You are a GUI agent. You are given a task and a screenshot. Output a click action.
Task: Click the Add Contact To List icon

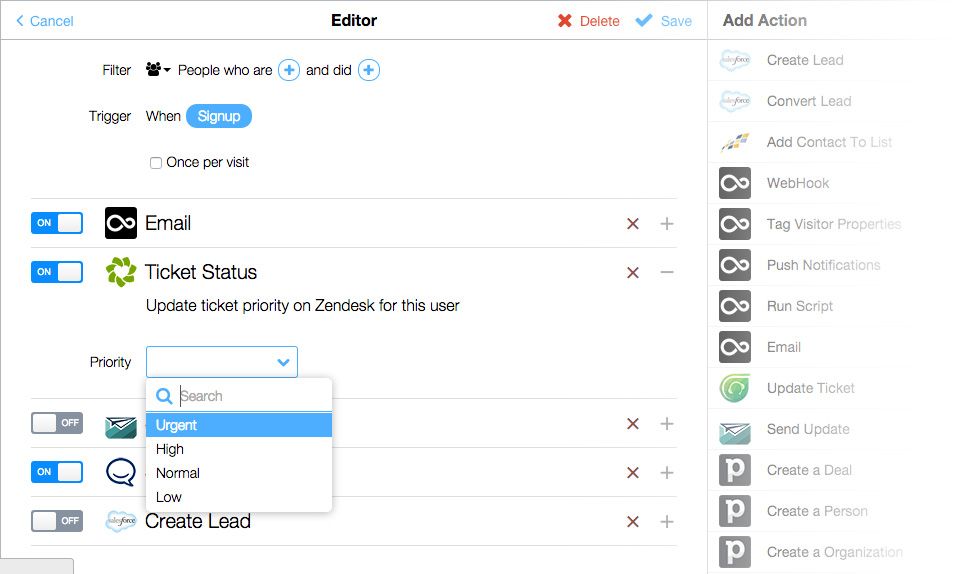[x=735, y=142]
